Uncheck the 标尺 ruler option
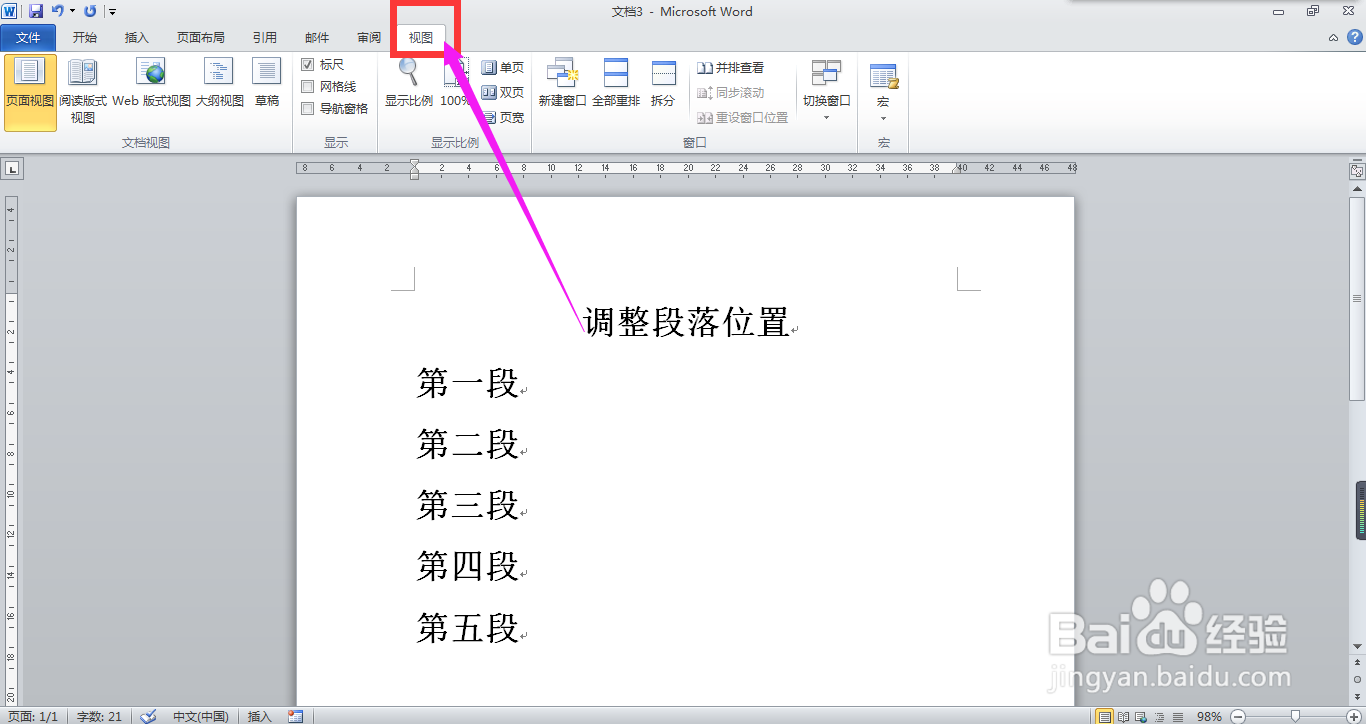The width and height of the screenshot is (1366, 724). coord(307,65)
